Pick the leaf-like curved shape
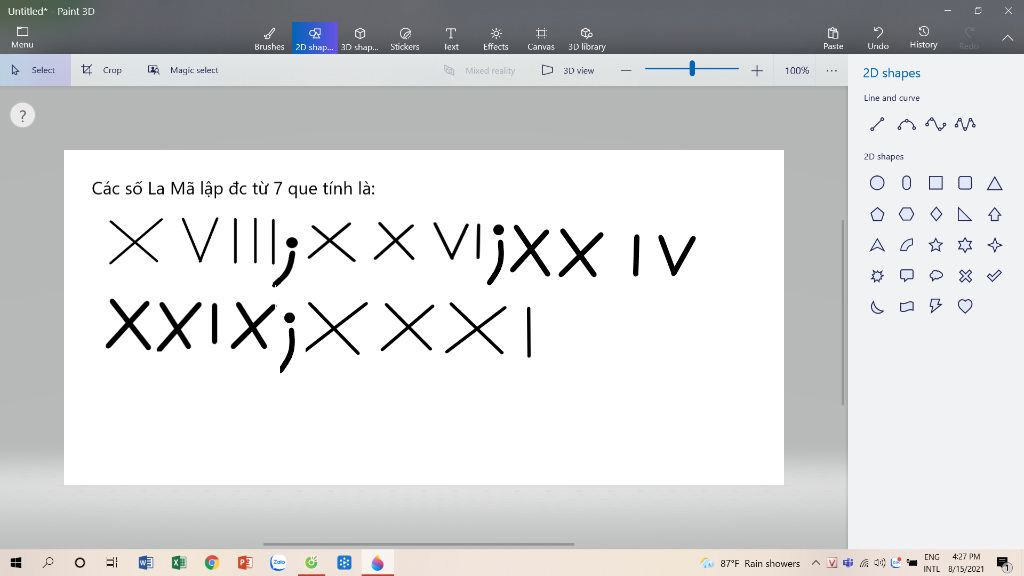1024x576 pixels. point(906,245)
